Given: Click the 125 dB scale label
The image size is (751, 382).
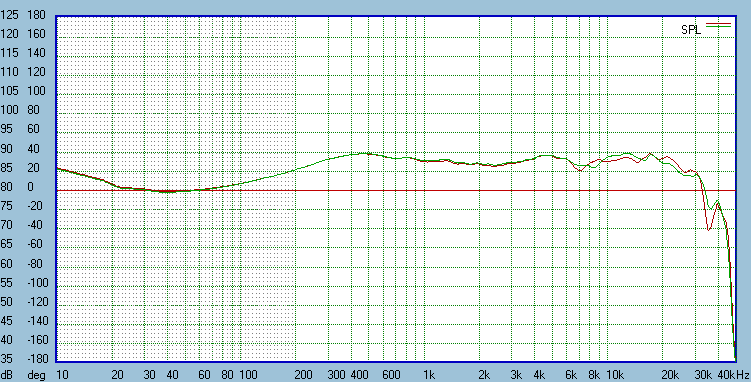Looking at the screenshot, I should [9, 15].
